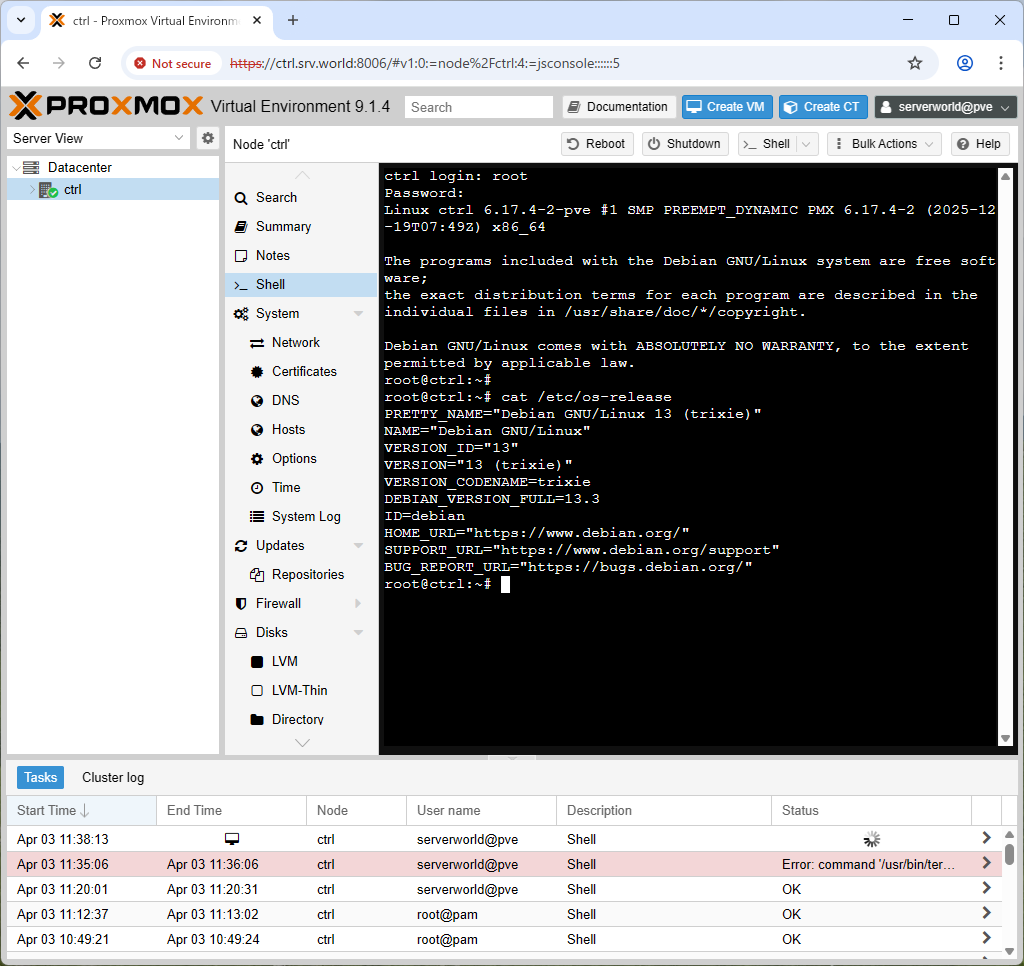
Task: Click the Reboot button
Action: pyautogui.click(x=596, y=144)
